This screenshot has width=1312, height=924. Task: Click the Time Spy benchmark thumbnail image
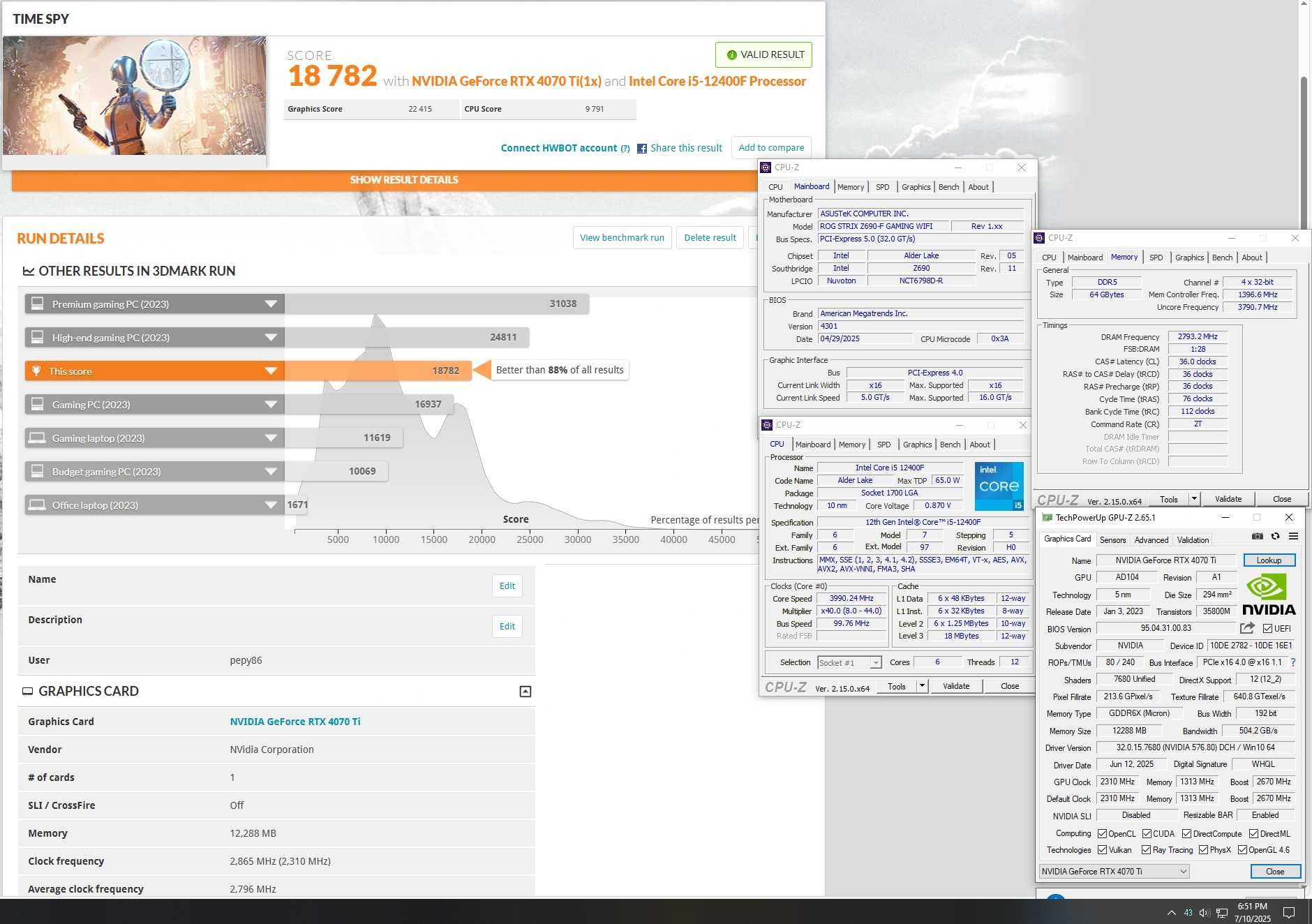(x=134, y=96)
